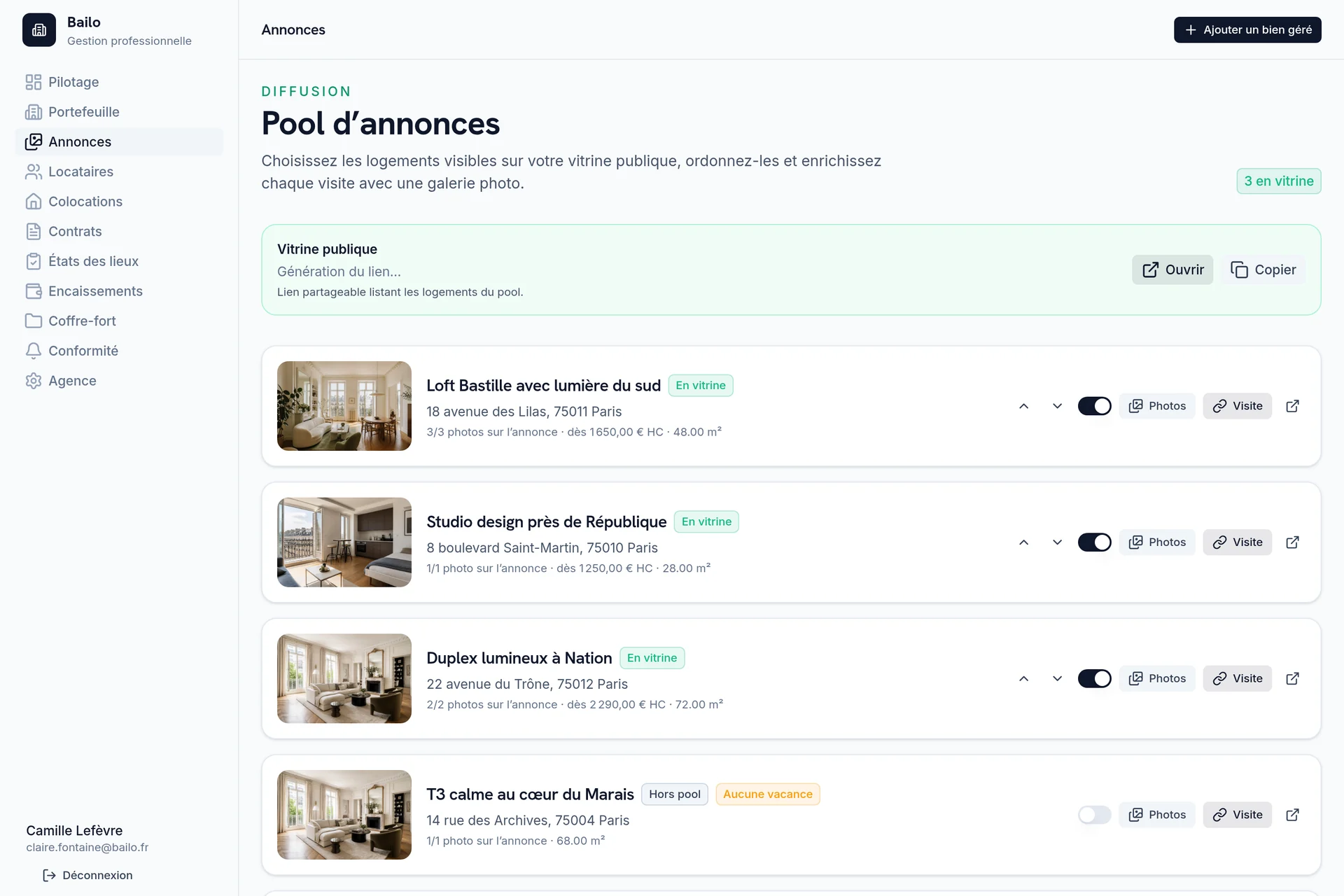
Task: Select Annonces in sidebar
Action: (119, 142)
